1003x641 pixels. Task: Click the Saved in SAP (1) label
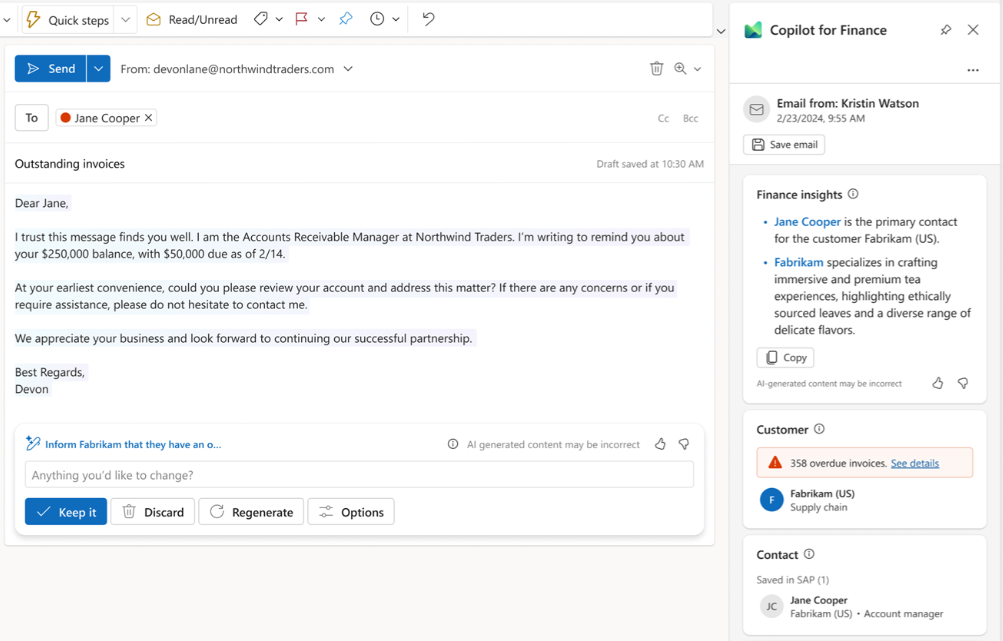point(793,580)
